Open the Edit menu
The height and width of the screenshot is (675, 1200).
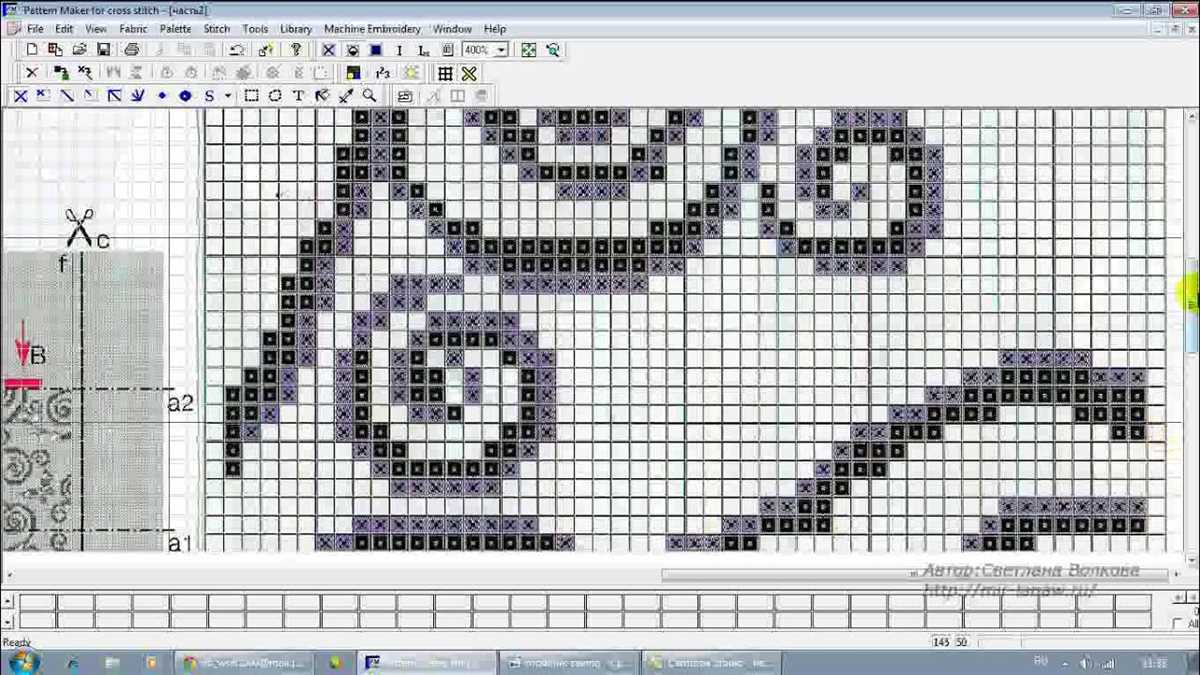pos(64,29)
